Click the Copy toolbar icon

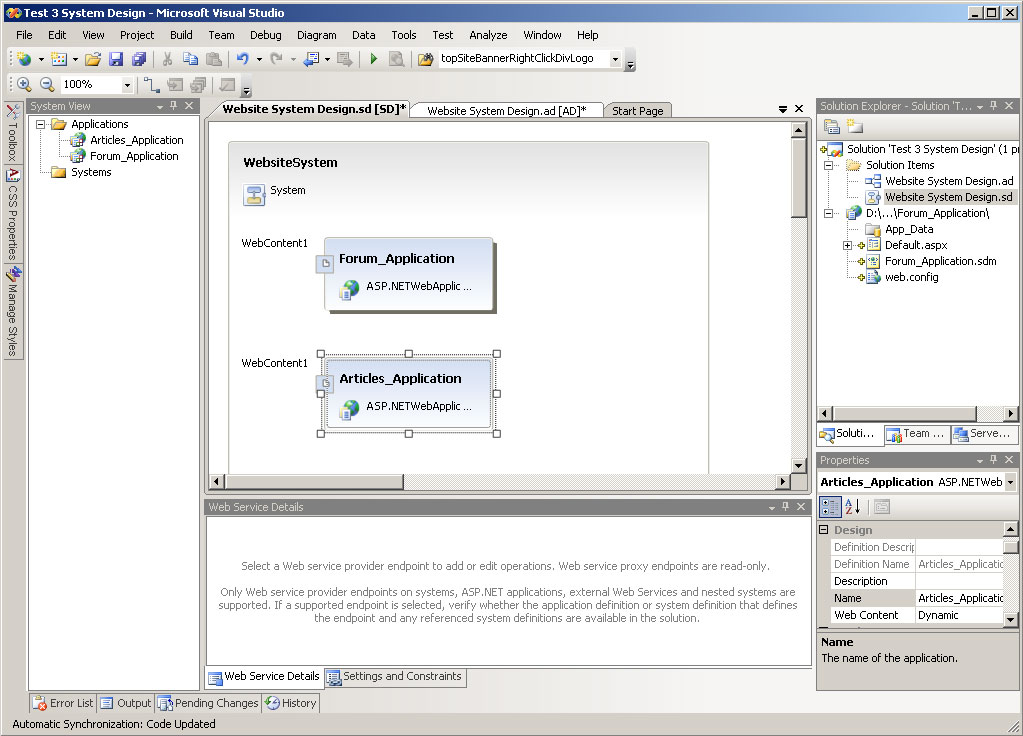pyautogui.click(x=191, y=59)
